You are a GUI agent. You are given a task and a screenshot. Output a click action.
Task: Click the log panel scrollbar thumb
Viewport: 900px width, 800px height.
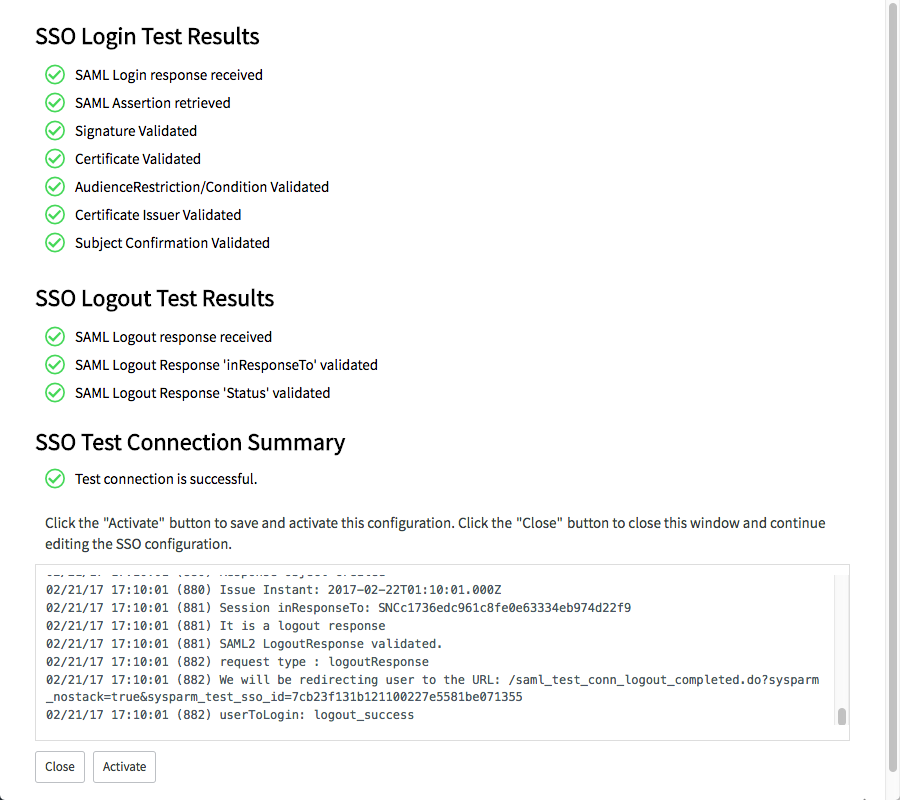click(842, 717)
